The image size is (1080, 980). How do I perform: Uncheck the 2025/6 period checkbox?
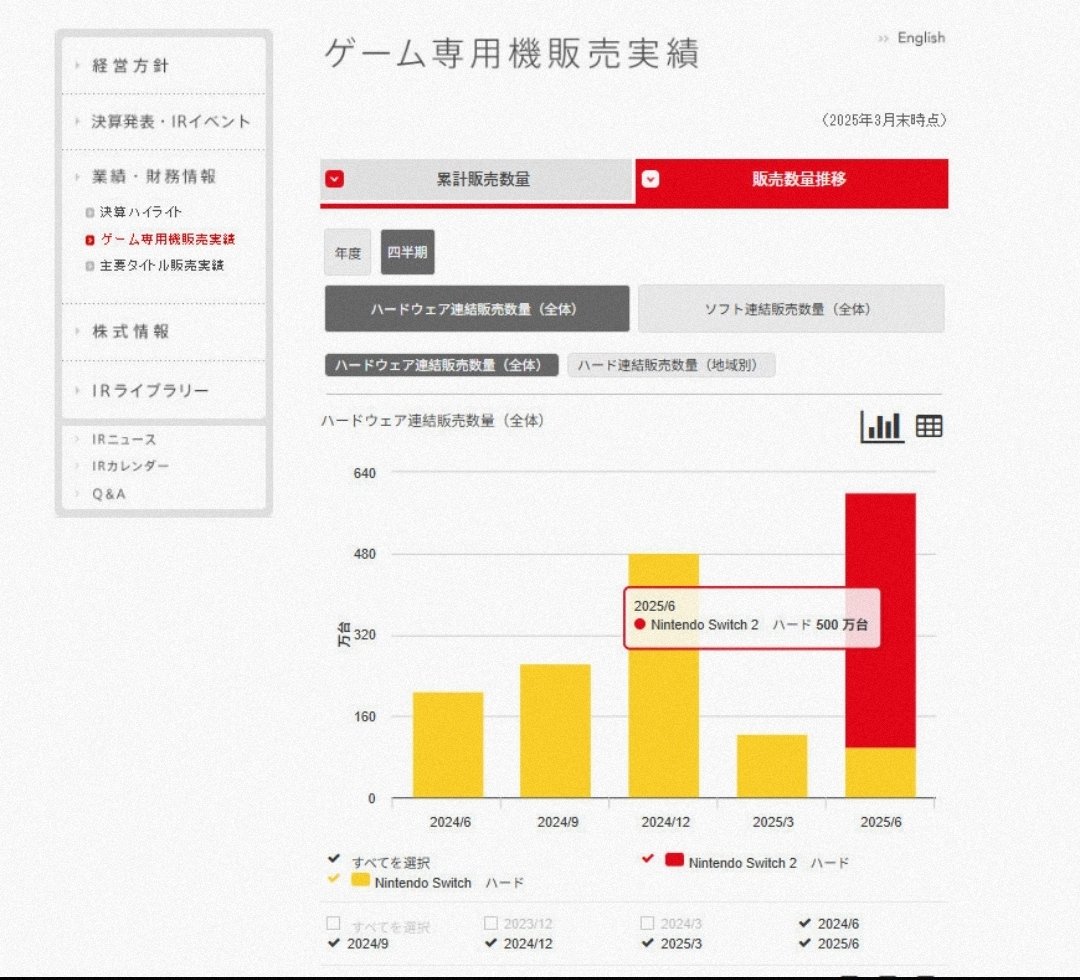tap(804, 943)
